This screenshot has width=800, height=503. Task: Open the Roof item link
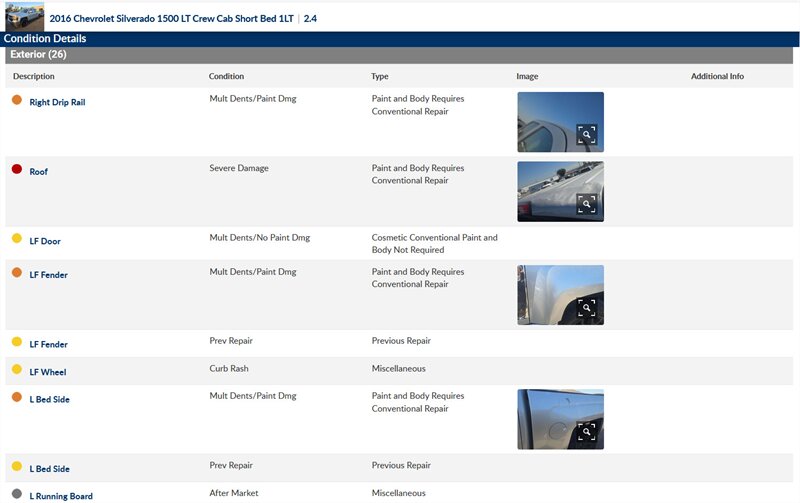pos(38,172)
